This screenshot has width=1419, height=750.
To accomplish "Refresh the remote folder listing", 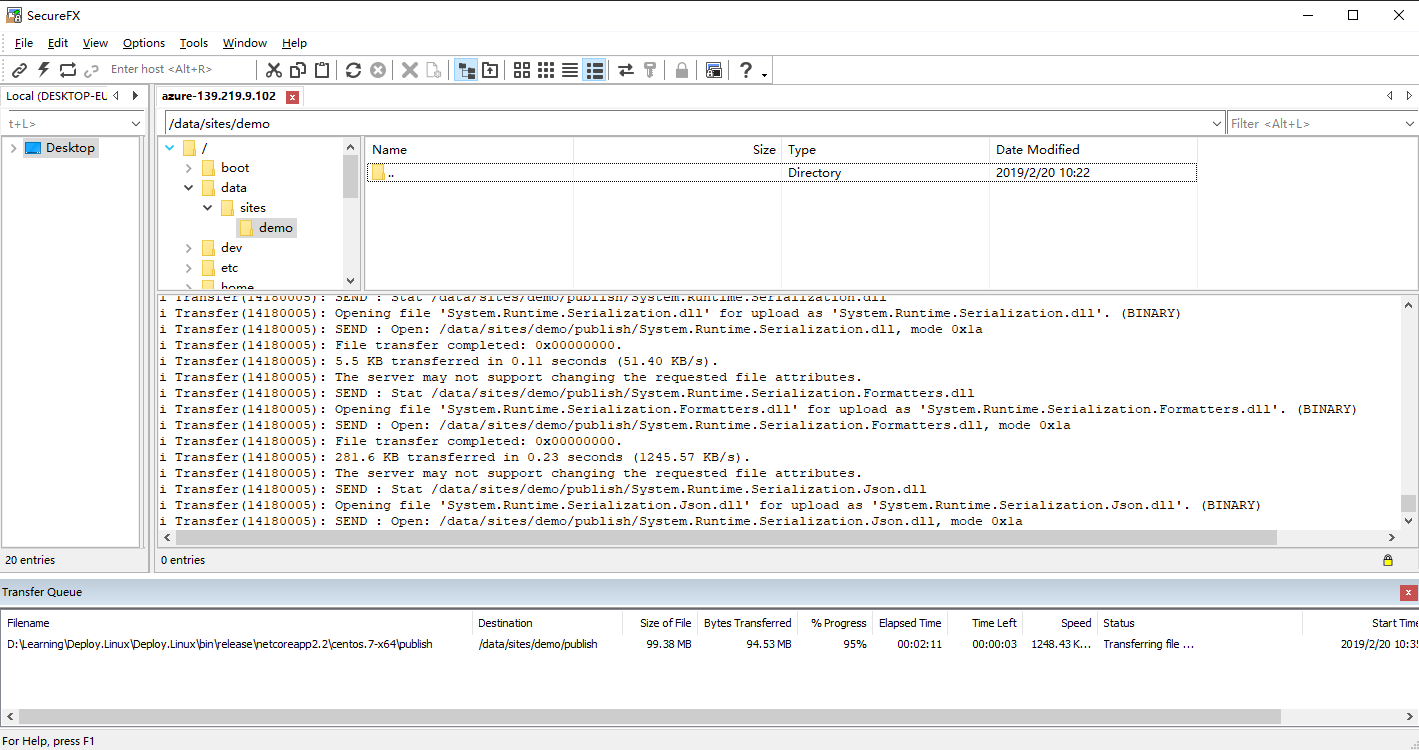I will tap(353, 70).
